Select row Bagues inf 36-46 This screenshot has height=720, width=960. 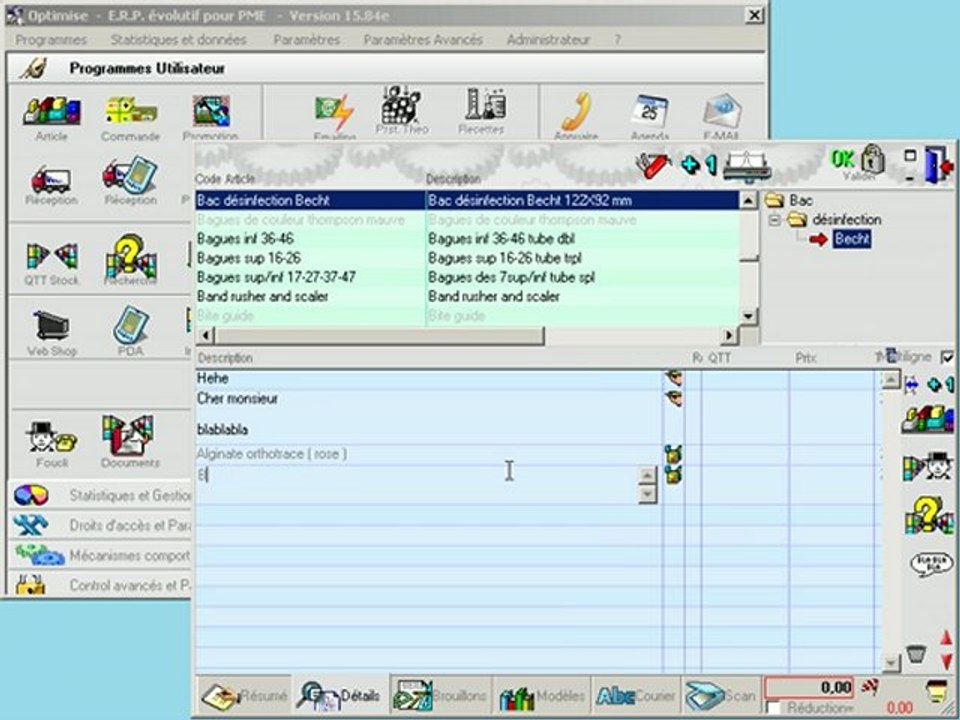click(467, 239)
